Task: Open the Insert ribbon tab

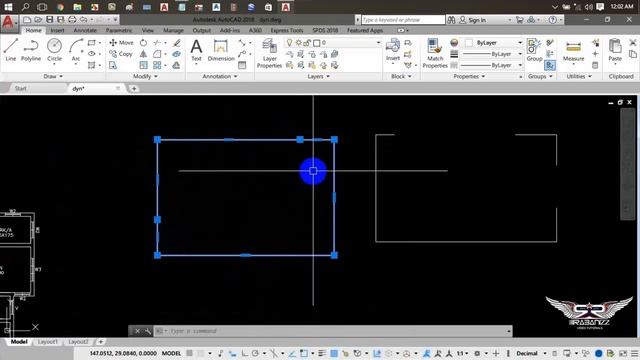Action: click(x=57, y=31)
